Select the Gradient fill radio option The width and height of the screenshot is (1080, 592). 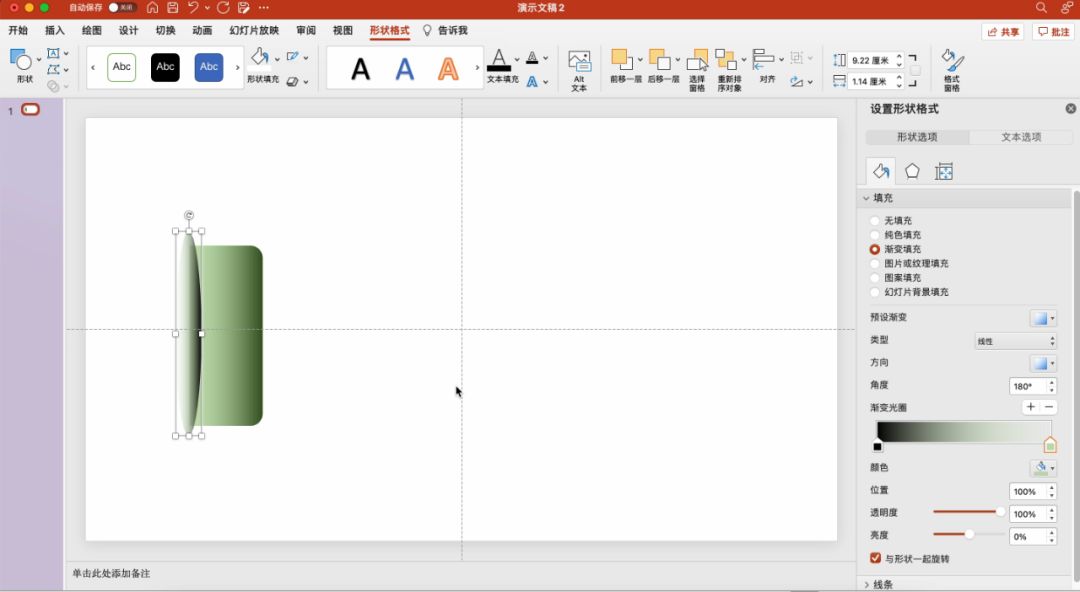[x=875, y=249]
